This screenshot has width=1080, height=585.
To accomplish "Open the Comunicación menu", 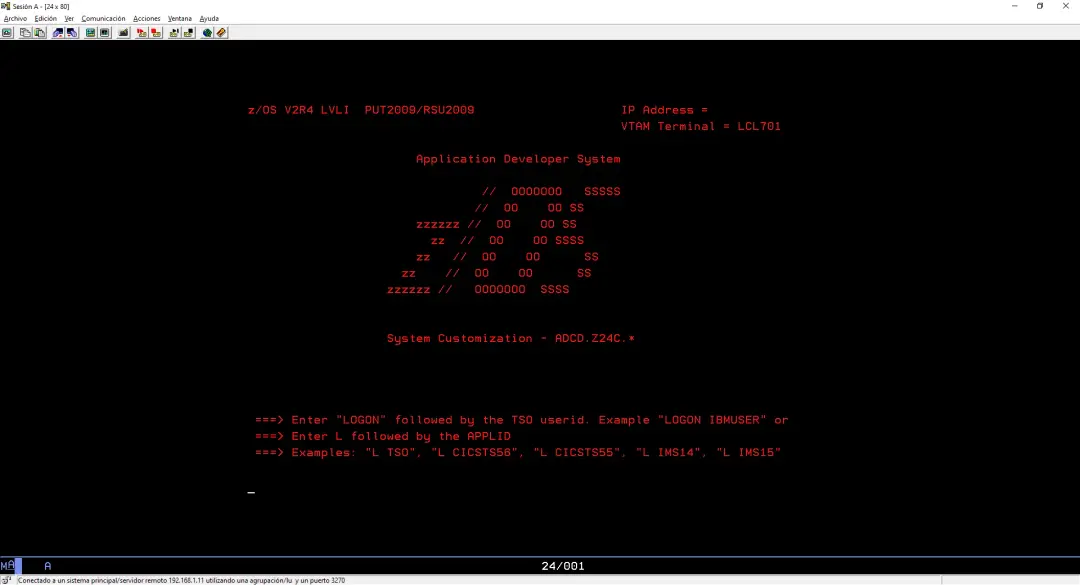I will pos(103,19).
